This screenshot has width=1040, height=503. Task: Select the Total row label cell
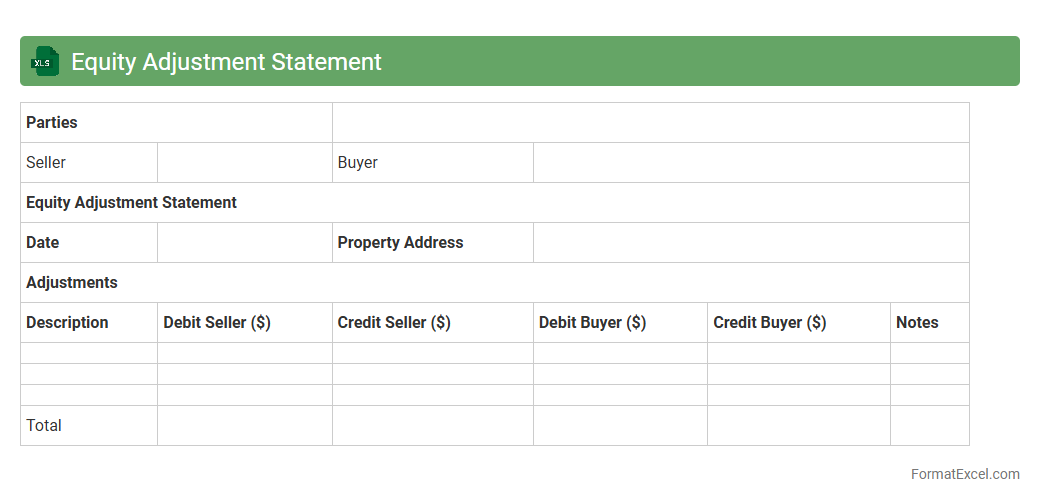[88, 425]
